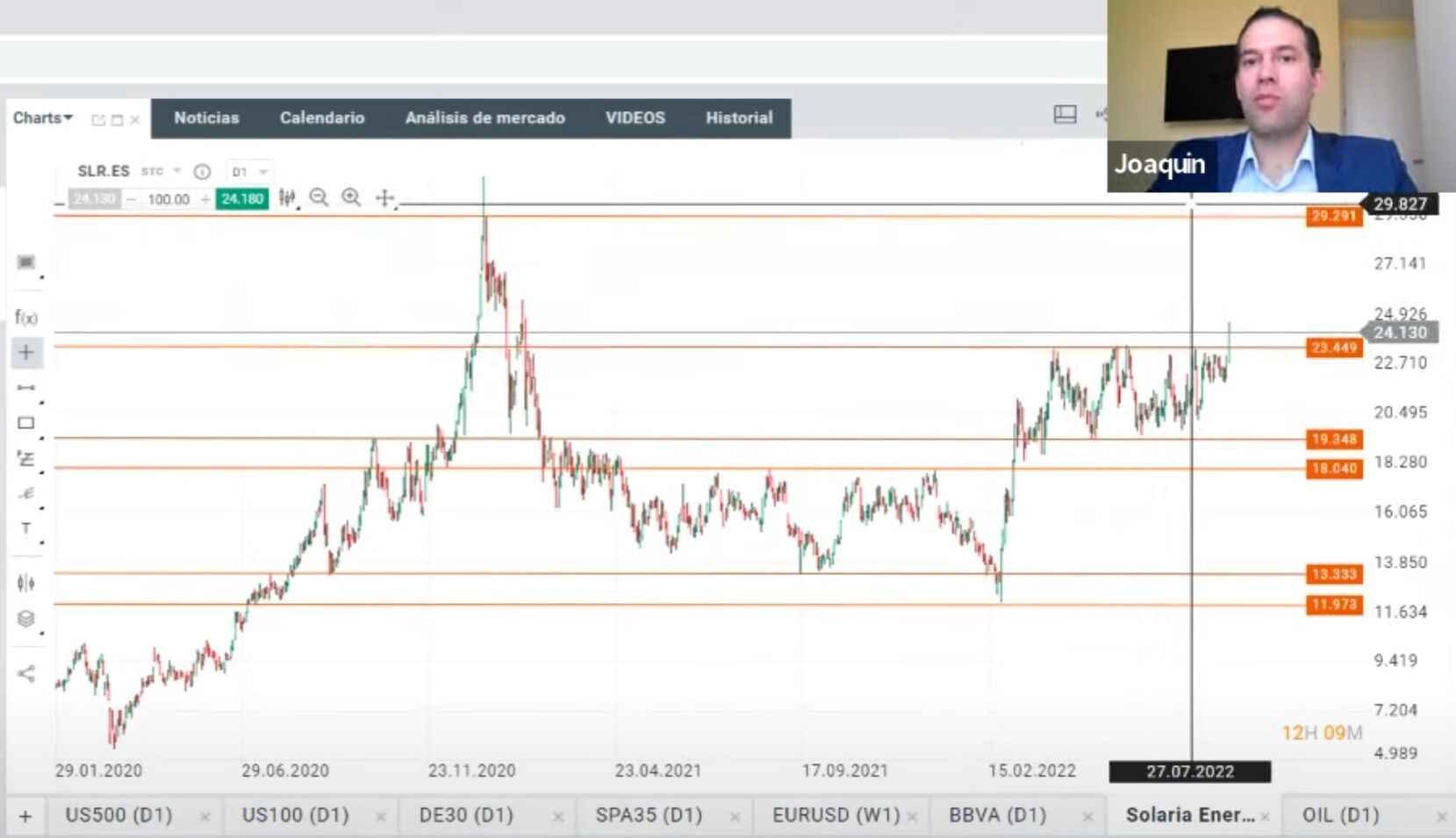Image resolution: width=1456 pixels, height=838 pixels.
Task: Close the BBVA (D1) tab
Action: pyautogui.click(x=1088, y=817)
